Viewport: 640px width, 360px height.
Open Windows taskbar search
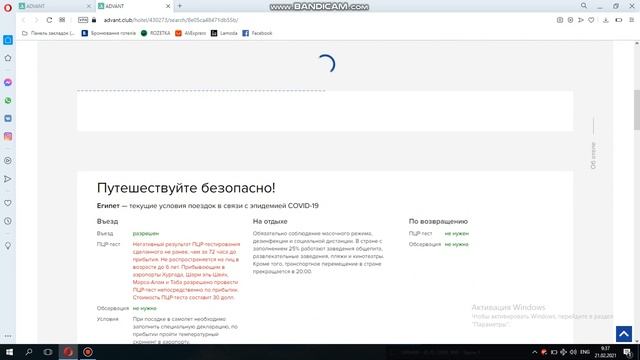click(29, 352)
